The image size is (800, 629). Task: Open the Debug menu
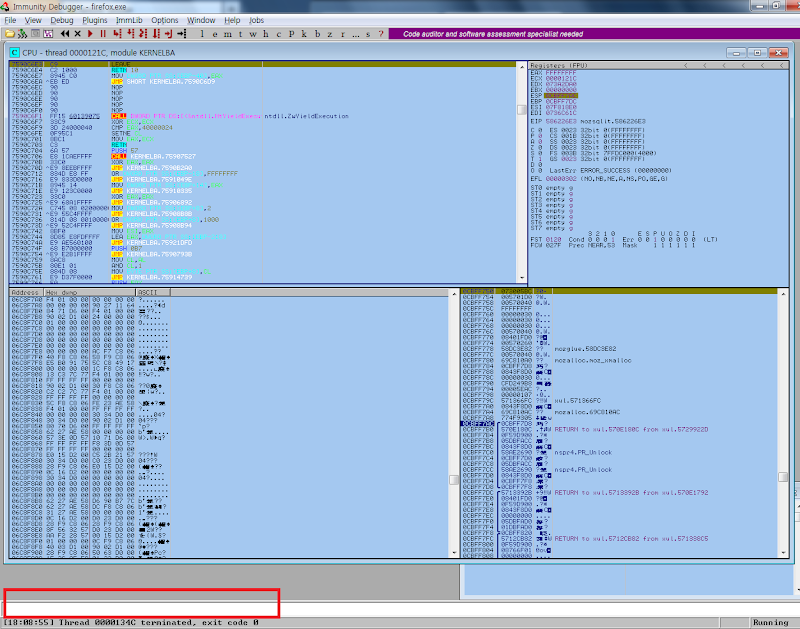pyautogui.click(x=61, y=19)
